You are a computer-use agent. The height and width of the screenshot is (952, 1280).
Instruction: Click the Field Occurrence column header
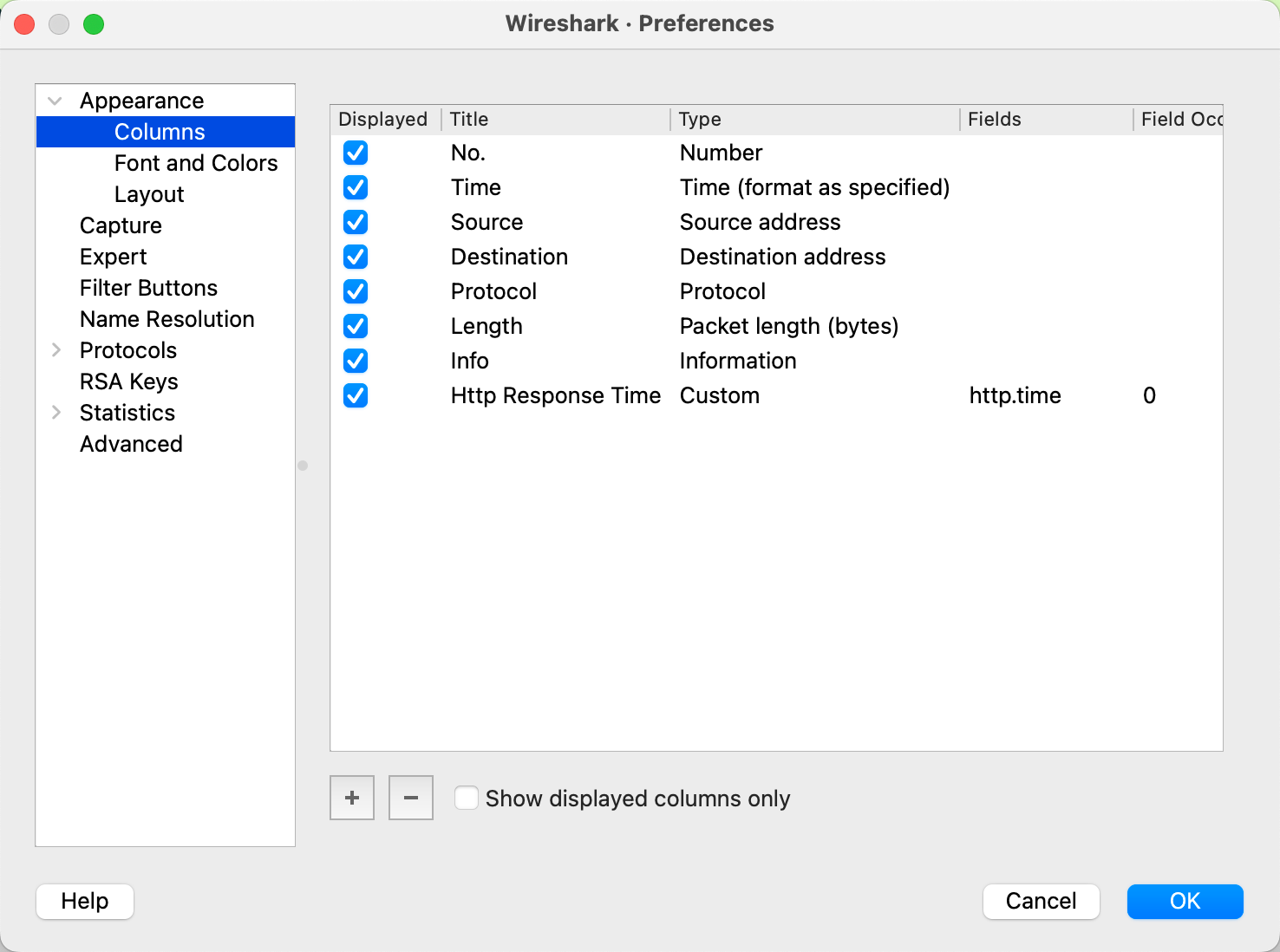(1179, 119)
